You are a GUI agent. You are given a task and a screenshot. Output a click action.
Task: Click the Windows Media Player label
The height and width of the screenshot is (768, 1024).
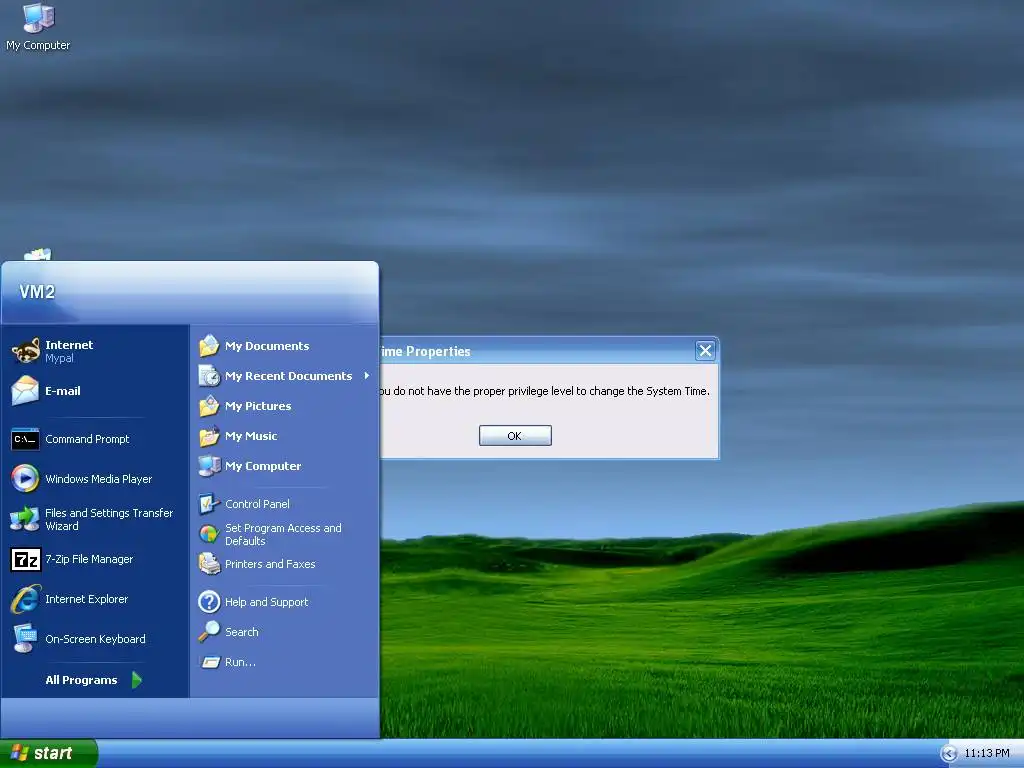[x=99, y=479]
